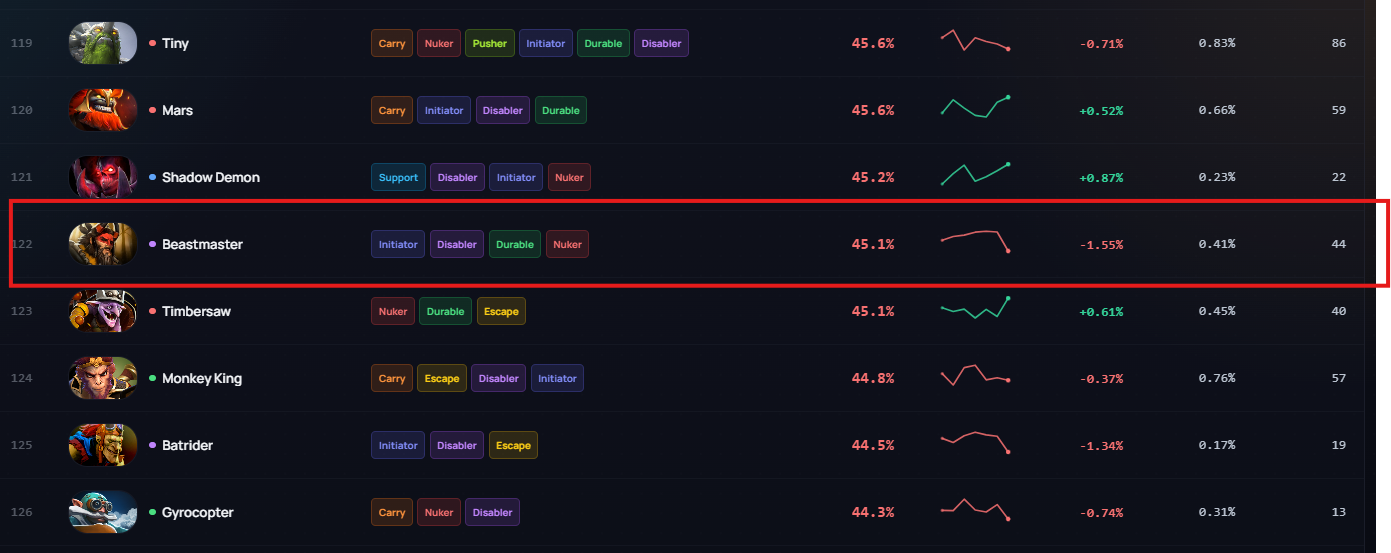Click the Nuker tag on Gyrocopter's row
Image resolution: width=1391 pixels, height=553 pixels.
[439, 512]
